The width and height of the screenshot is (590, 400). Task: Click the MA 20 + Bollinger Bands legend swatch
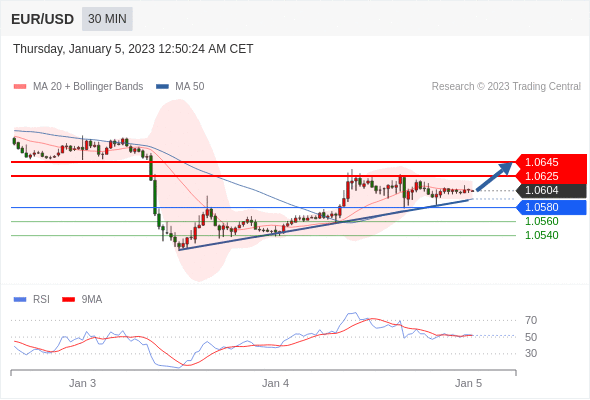point(20,87)
